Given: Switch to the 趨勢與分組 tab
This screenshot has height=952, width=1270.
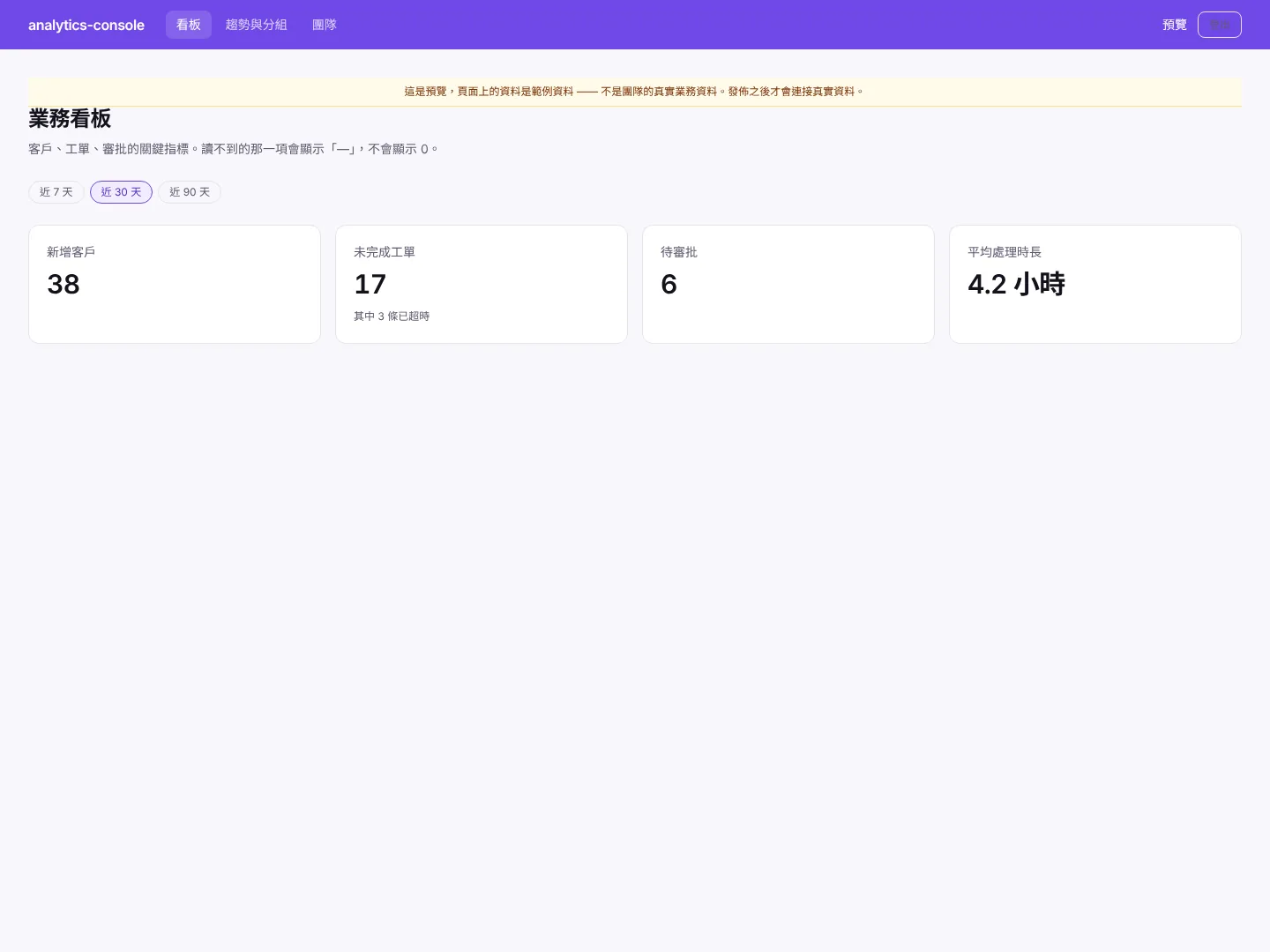Looking at the screenshot, I should 257,25.
